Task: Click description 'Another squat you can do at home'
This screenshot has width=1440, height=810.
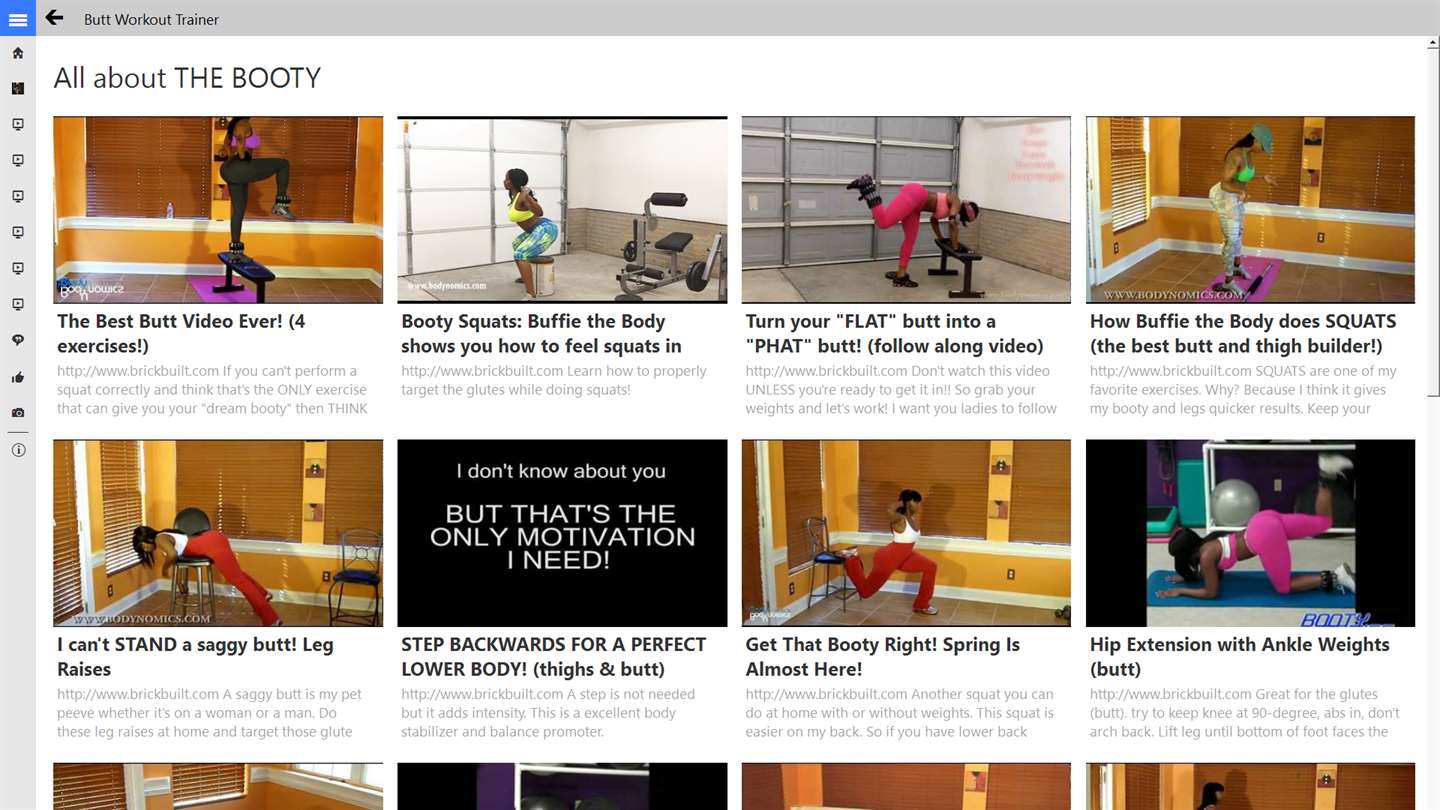Action: pos(900,713)
